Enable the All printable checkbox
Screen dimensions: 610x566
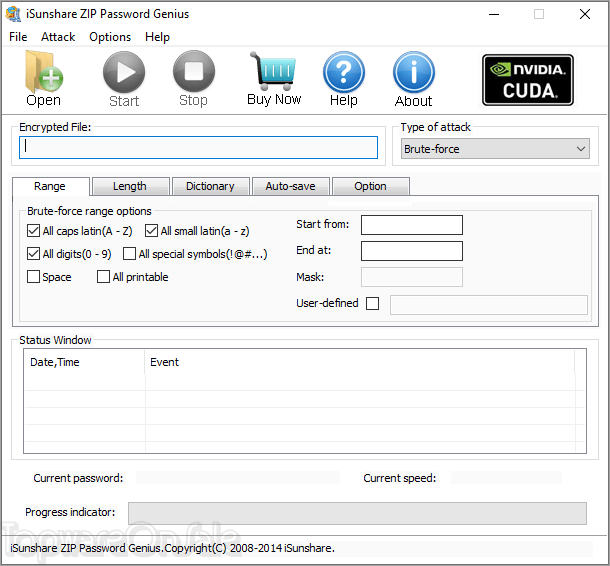[x=103, y=277]
